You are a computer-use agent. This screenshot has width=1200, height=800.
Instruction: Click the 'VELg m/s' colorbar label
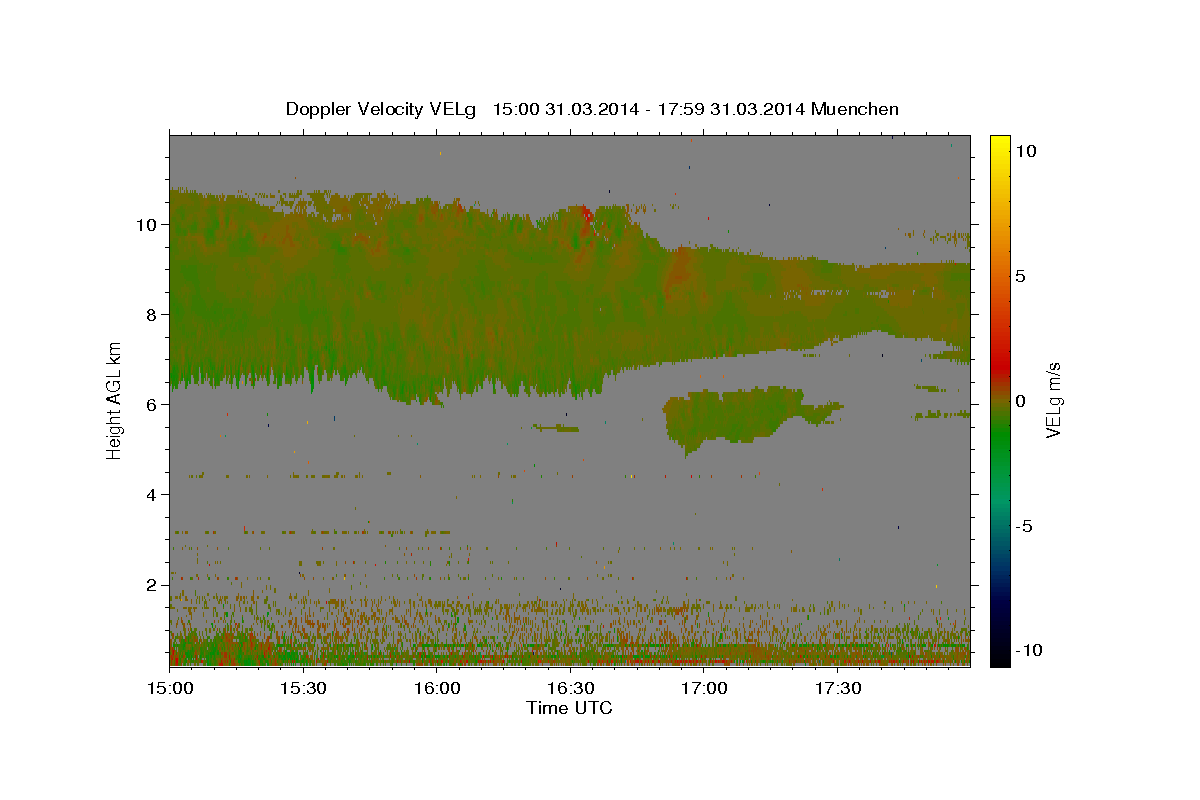coord(1052,399)
